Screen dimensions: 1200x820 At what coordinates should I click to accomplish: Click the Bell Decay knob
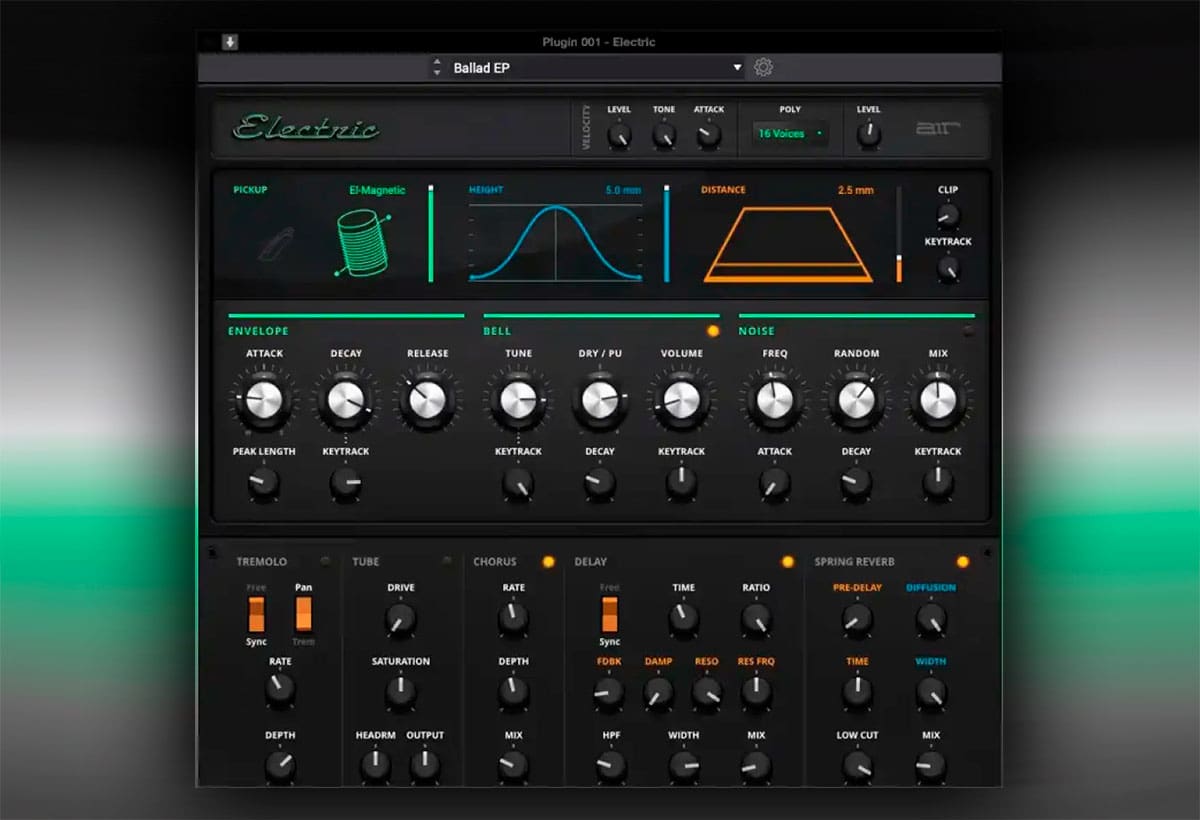pos(600,484)
